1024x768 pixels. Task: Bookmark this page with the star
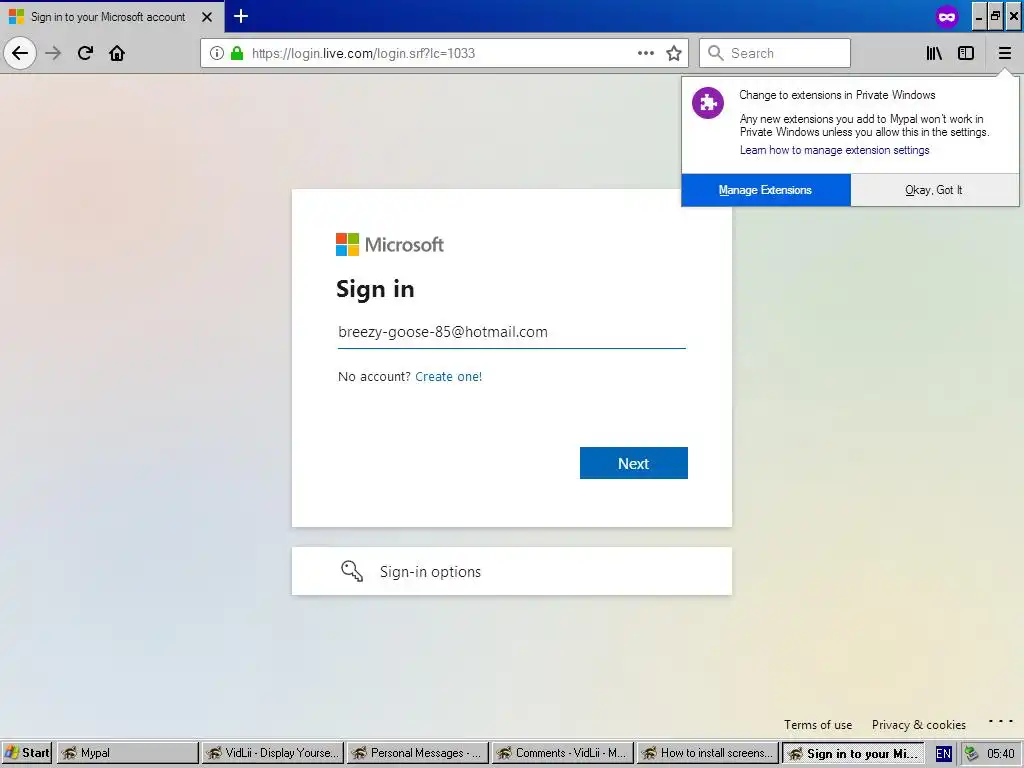coord(674,53)
